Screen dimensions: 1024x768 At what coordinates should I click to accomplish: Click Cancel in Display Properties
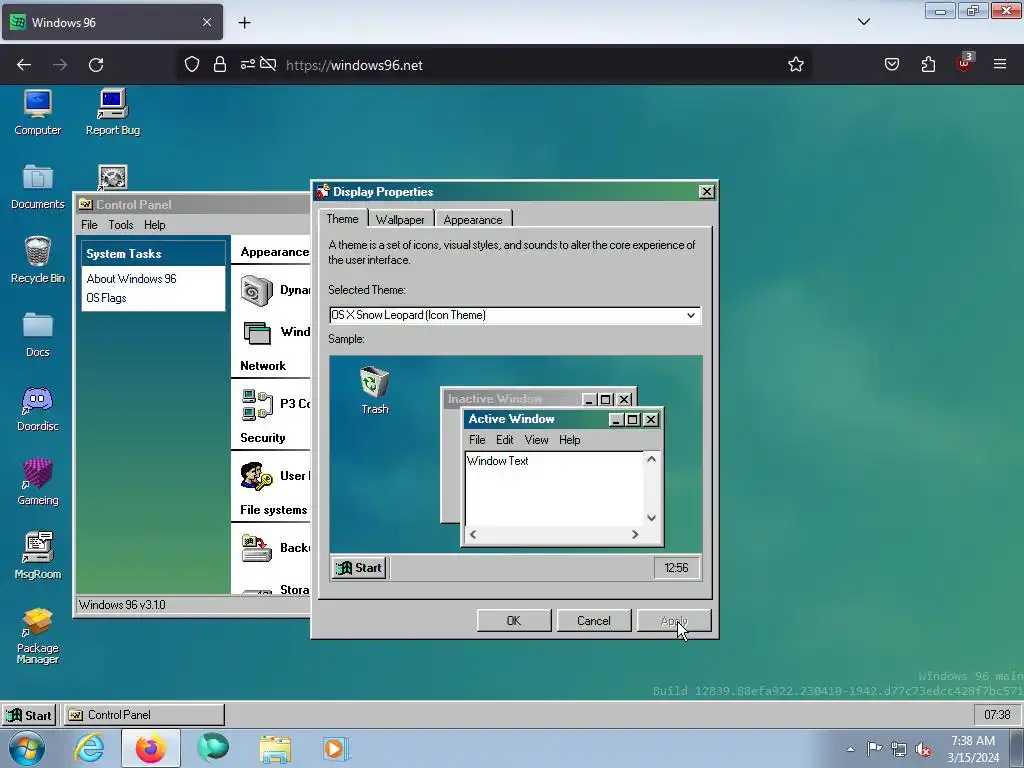pos(594,620)
